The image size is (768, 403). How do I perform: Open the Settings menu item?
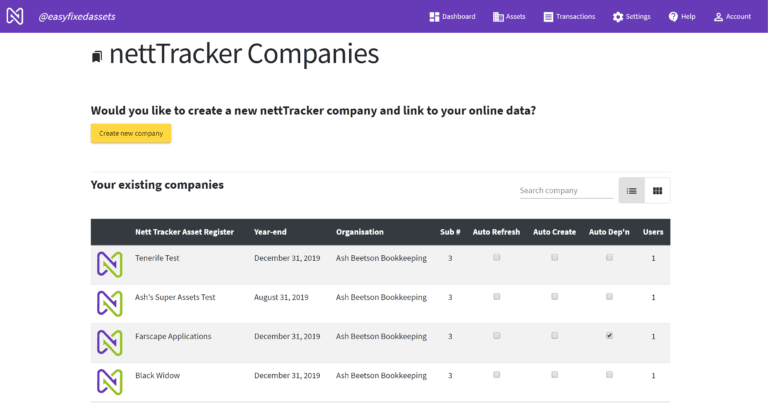tap(631, 17)
